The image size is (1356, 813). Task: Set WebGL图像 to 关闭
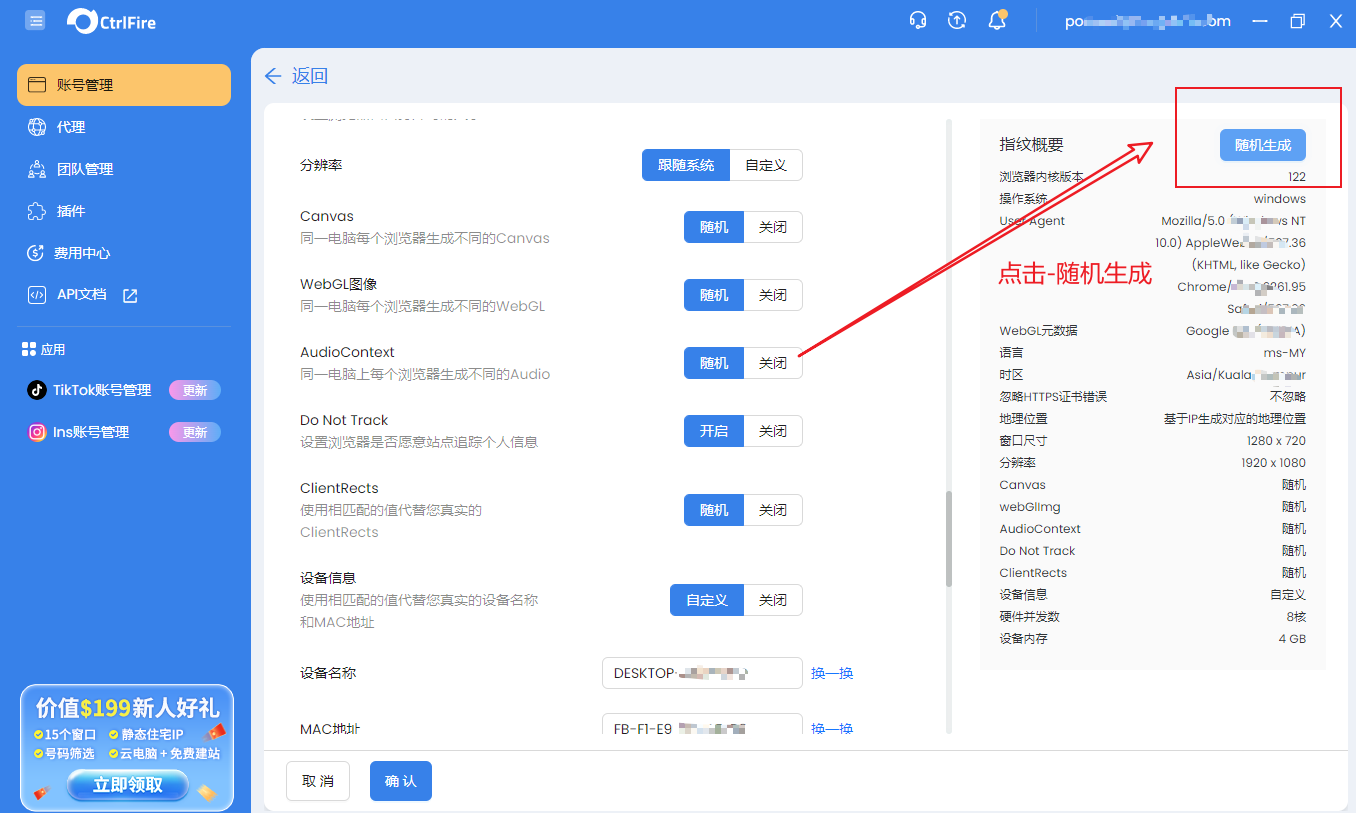pos(773,295)
